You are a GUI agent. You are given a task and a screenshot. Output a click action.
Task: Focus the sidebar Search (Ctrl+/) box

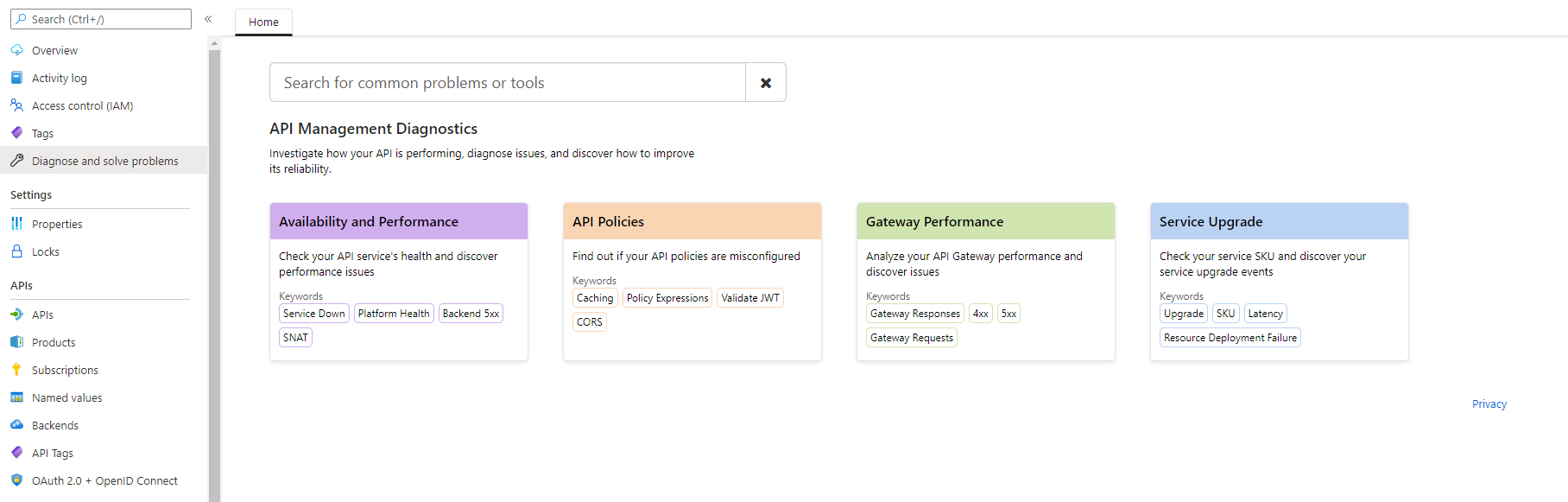tap(101, 19)
